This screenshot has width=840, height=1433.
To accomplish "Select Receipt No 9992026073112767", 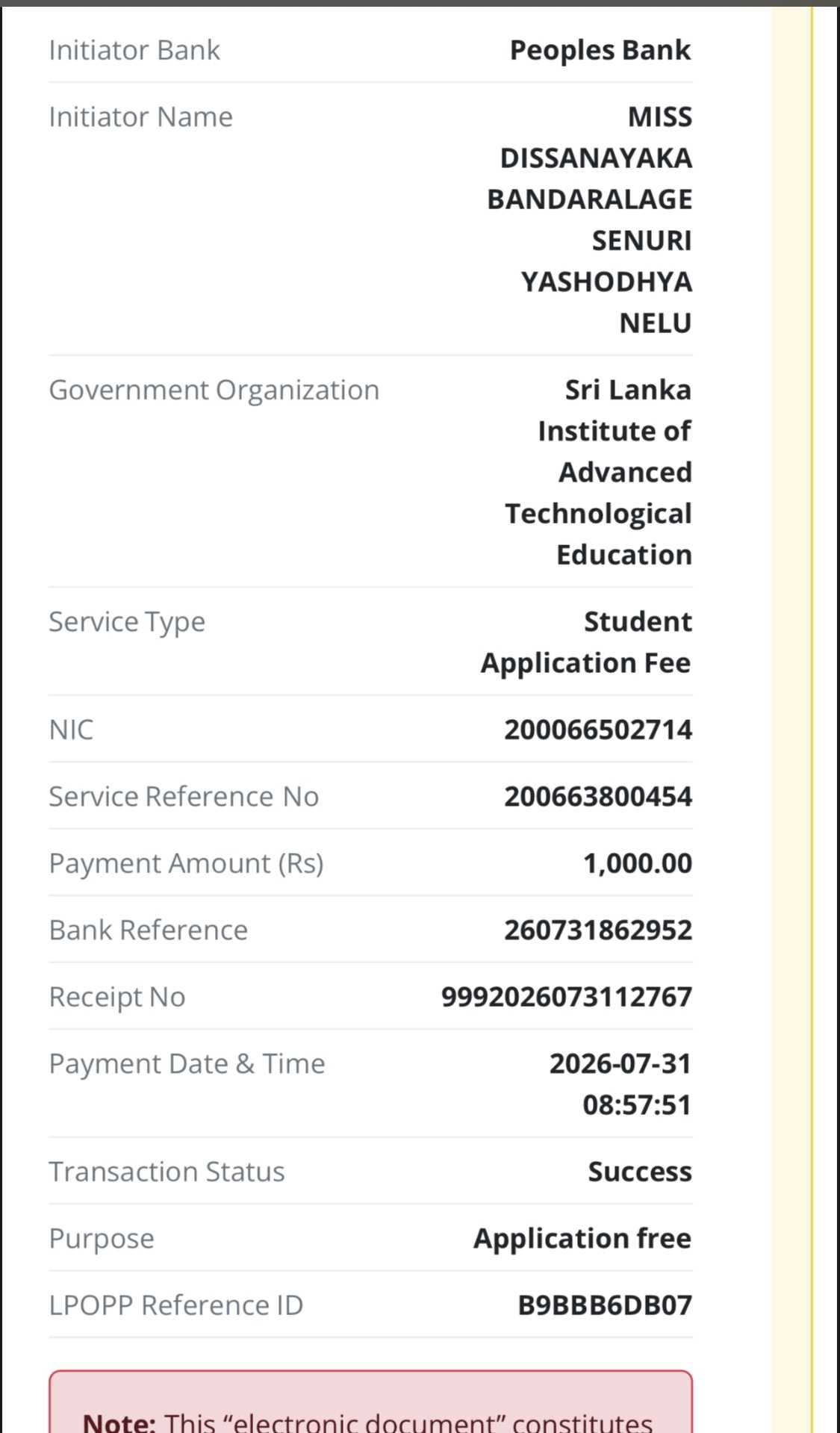I will 567,997.
